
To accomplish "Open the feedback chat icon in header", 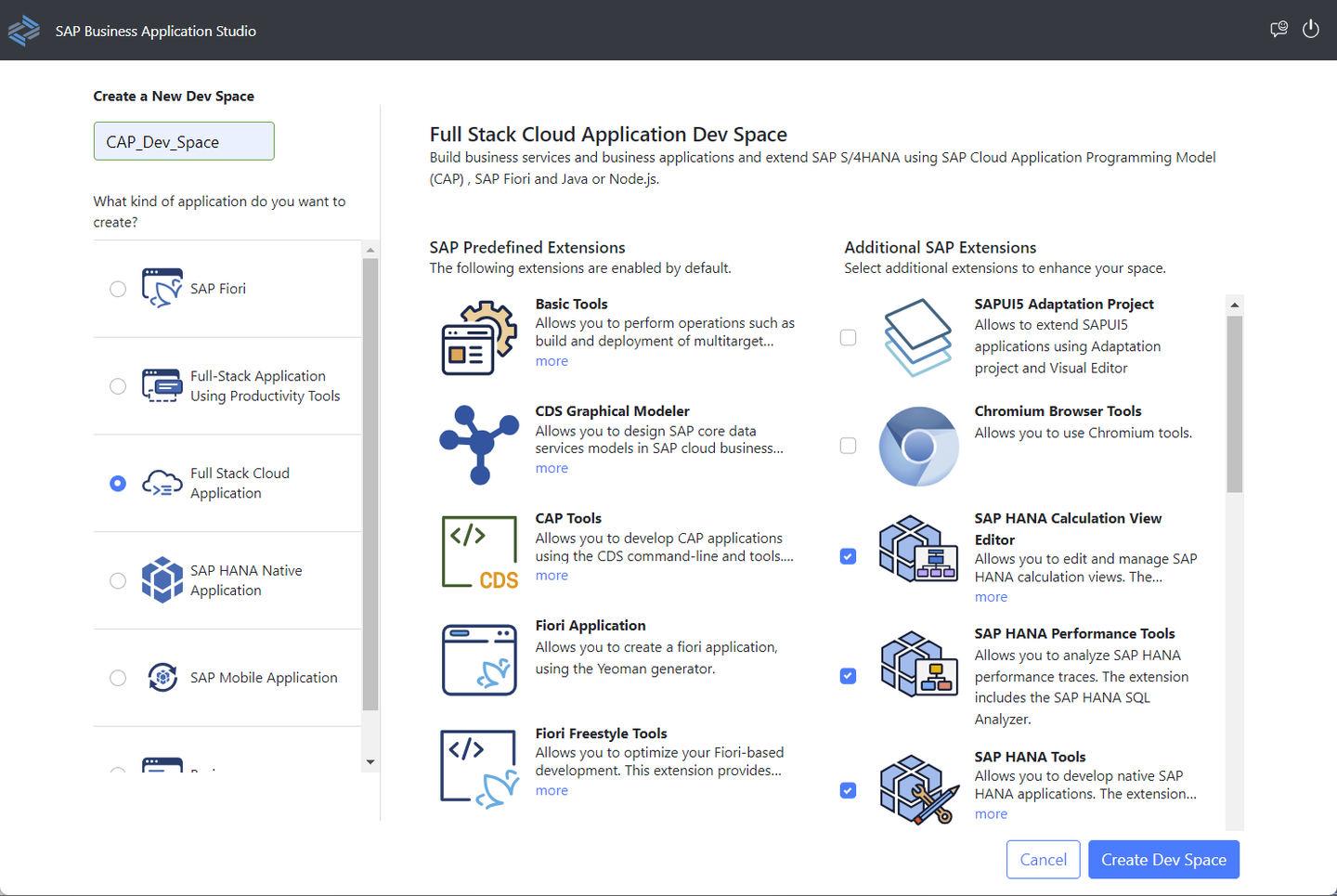I will click(x=1279, y=30).
